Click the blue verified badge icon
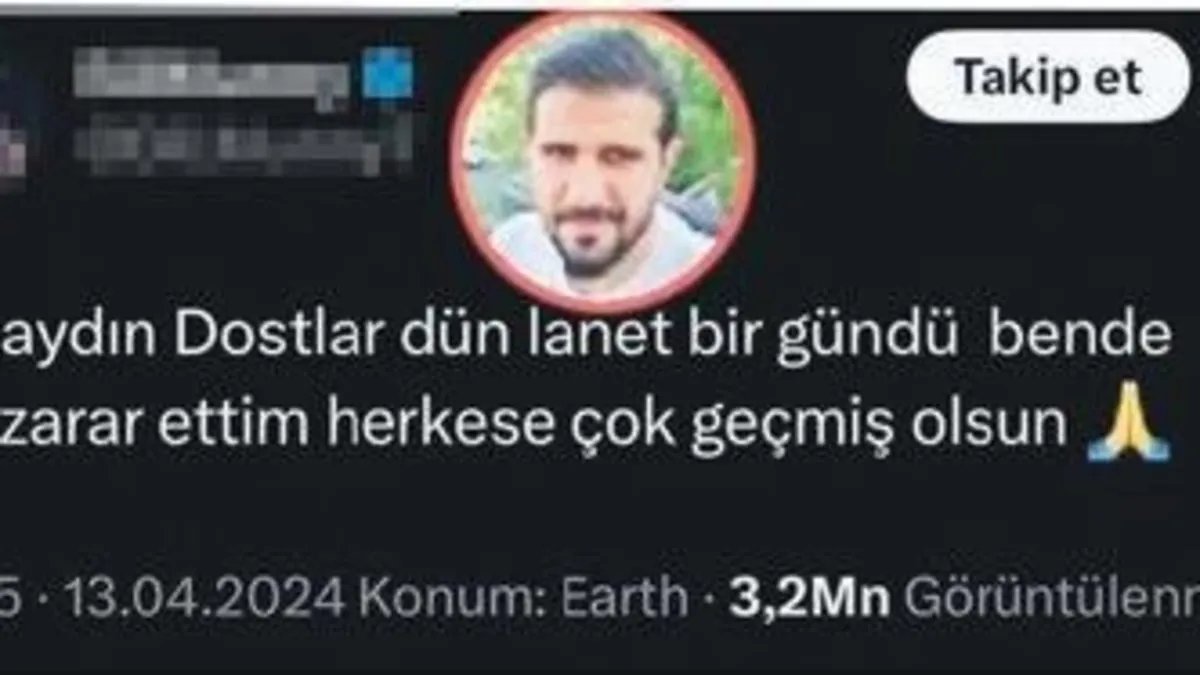The width and height of the screenshot is (1200, 675). pyautogui.click(x=386, y=73)
